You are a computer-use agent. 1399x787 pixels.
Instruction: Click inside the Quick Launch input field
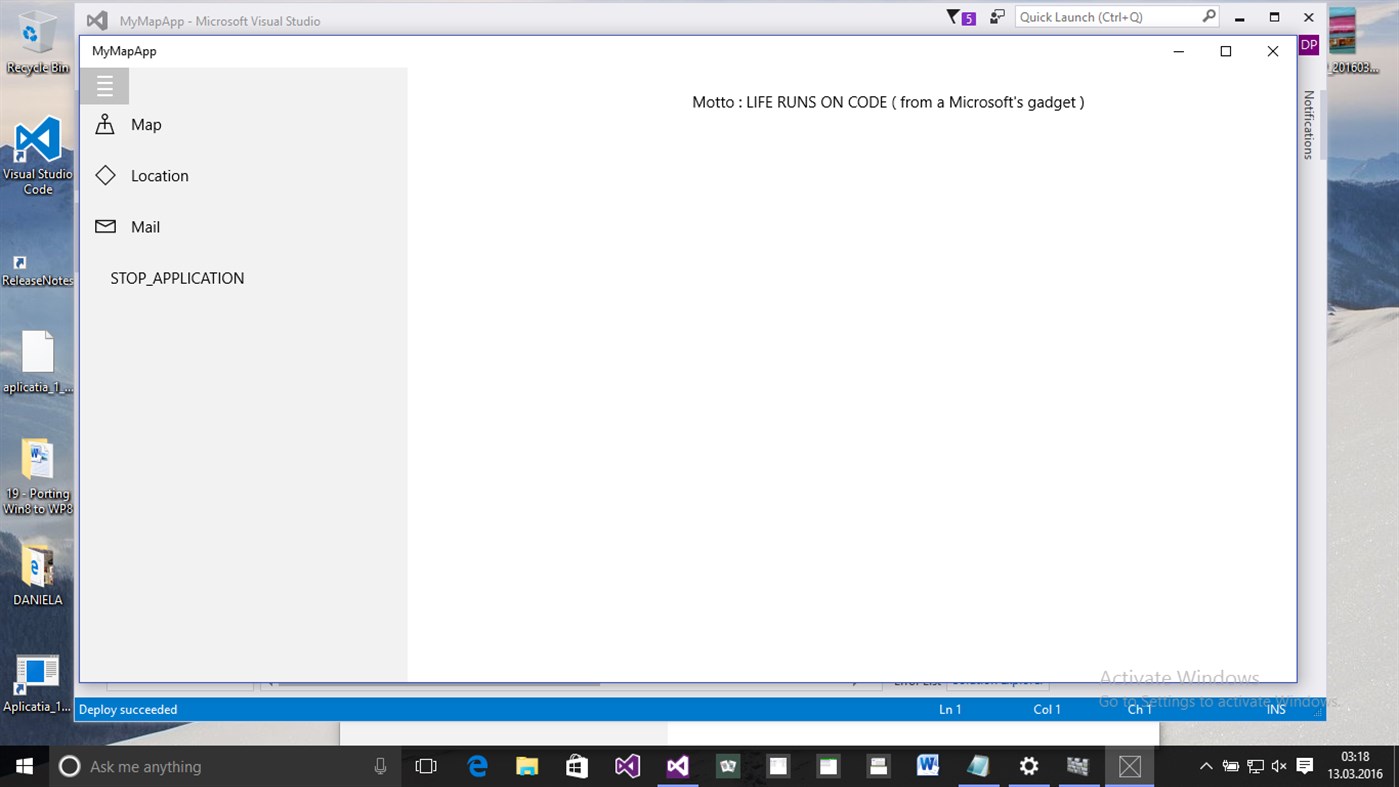click(x=1100, y=16)
